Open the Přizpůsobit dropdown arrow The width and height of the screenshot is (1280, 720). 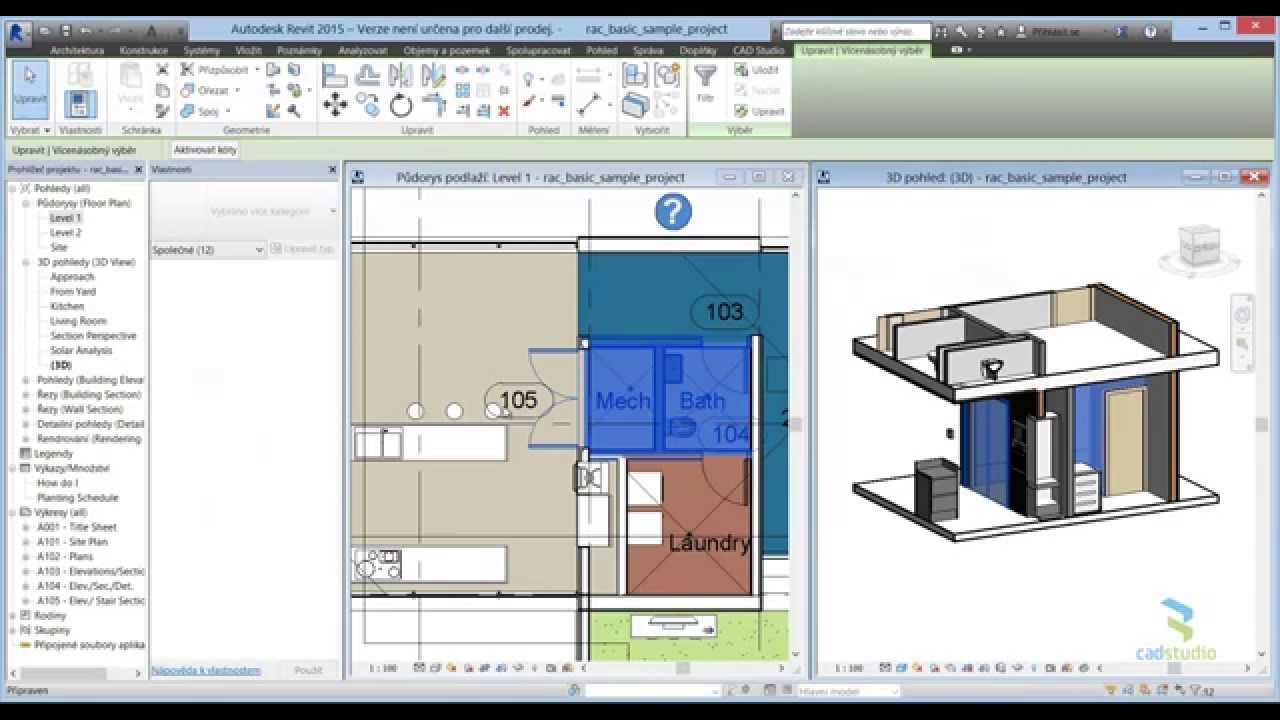(x=257, y=70)
